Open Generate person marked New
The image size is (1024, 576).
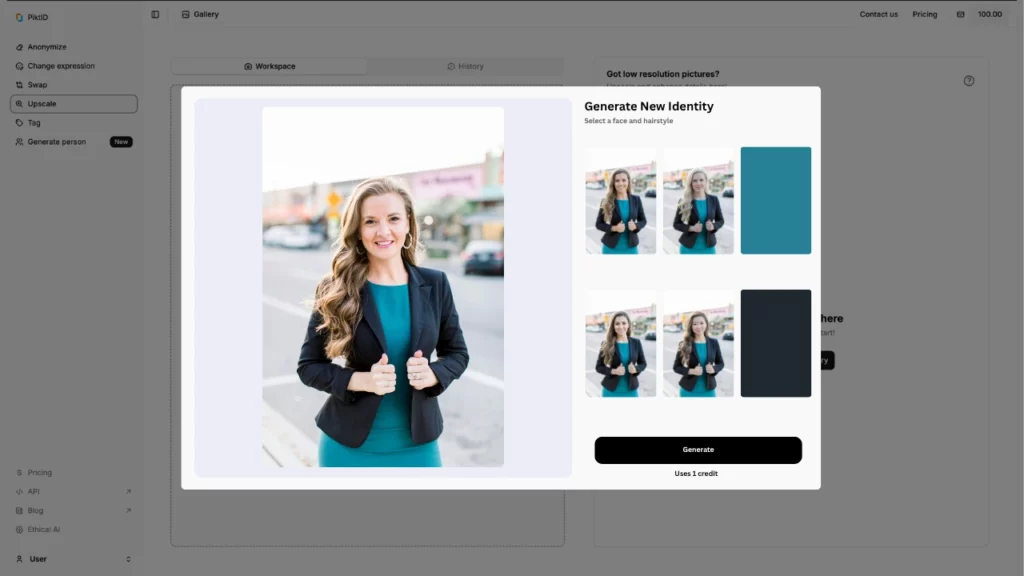point(55,141)
